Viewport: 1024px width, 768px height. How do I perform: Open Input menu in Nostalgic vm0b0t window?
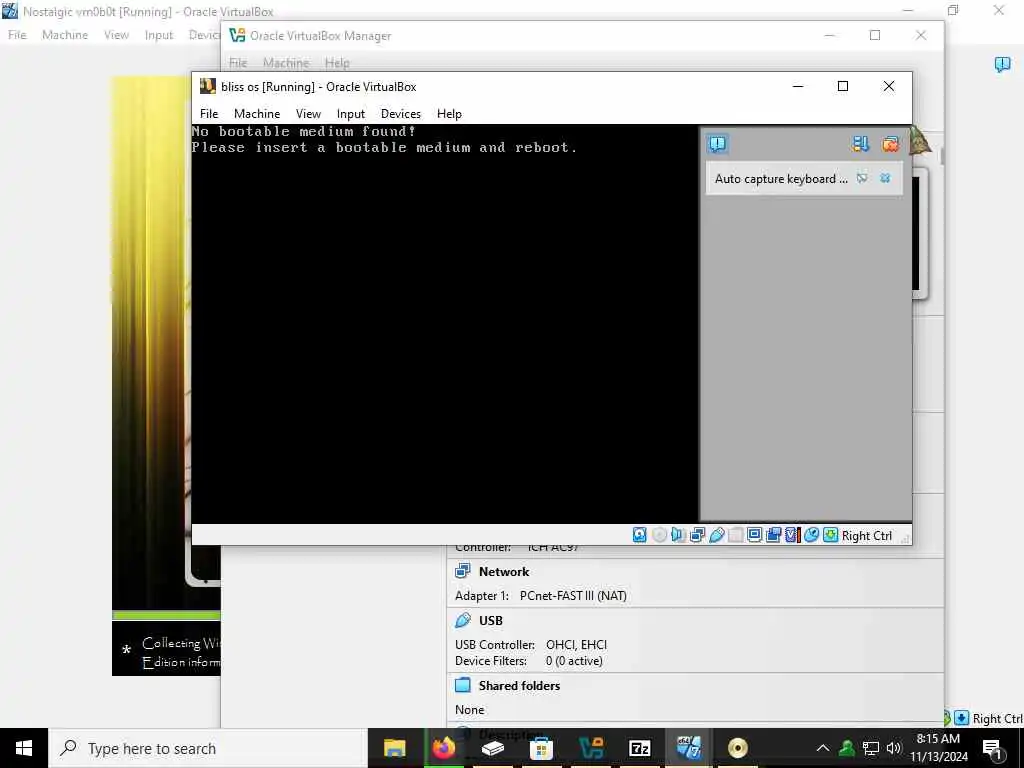159,35
